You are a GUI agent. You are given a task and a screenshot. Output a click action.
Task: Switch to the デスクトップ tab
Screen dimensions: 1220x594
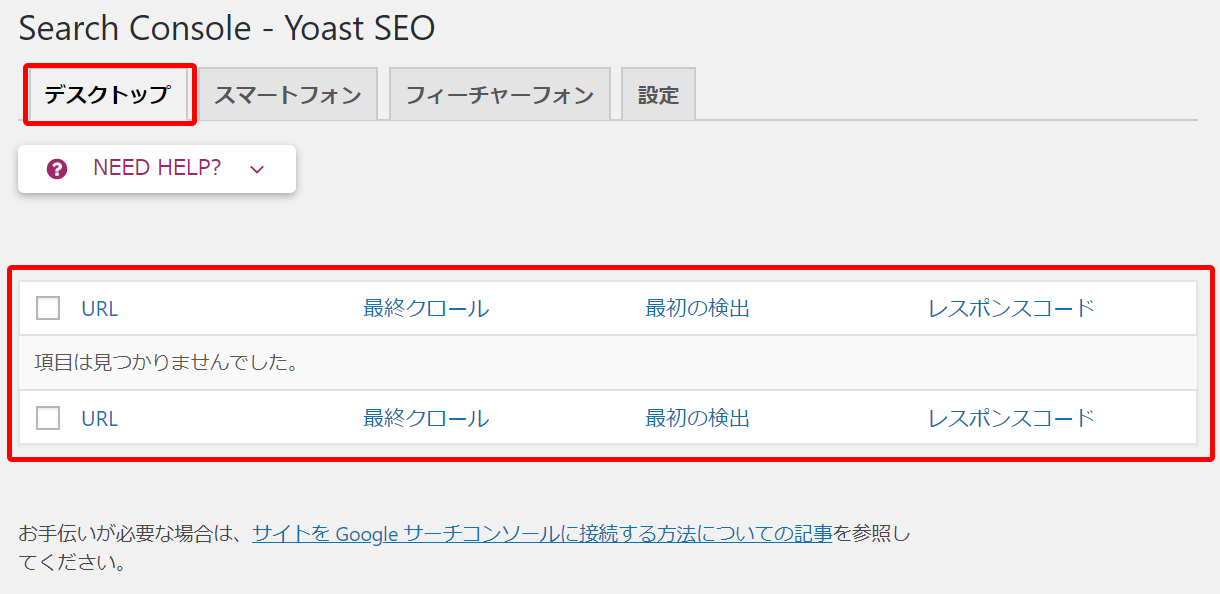point(107,95)
